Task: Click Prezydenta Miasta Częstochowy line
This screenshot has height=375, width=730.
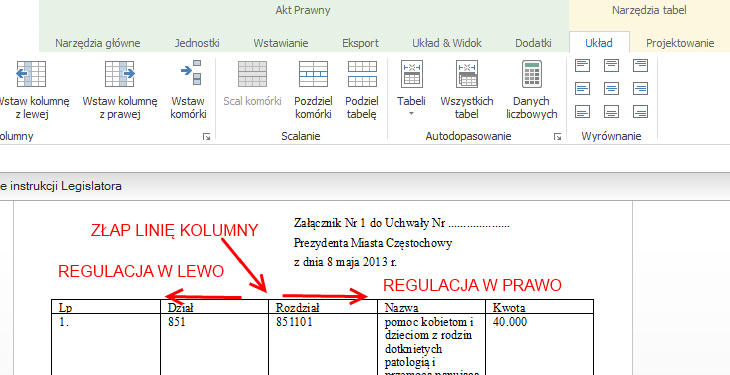Action: (373, 243)
